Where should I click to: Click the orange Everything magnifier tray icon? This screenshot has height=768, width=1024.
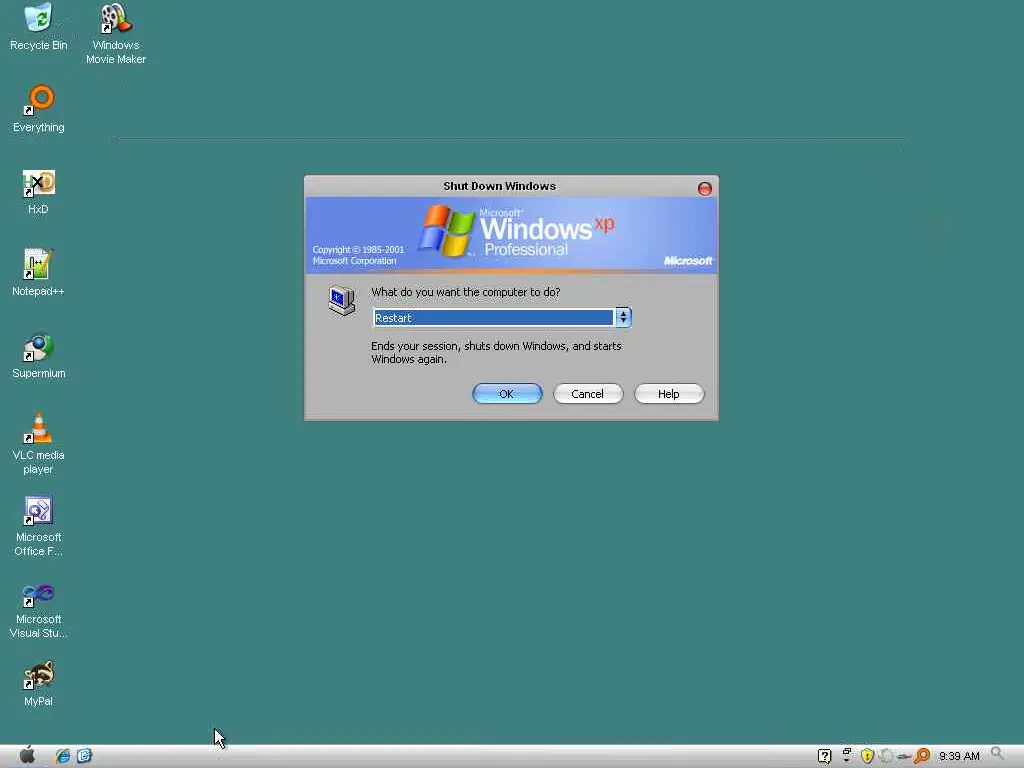pyautogui.click(x=922, y=756)
